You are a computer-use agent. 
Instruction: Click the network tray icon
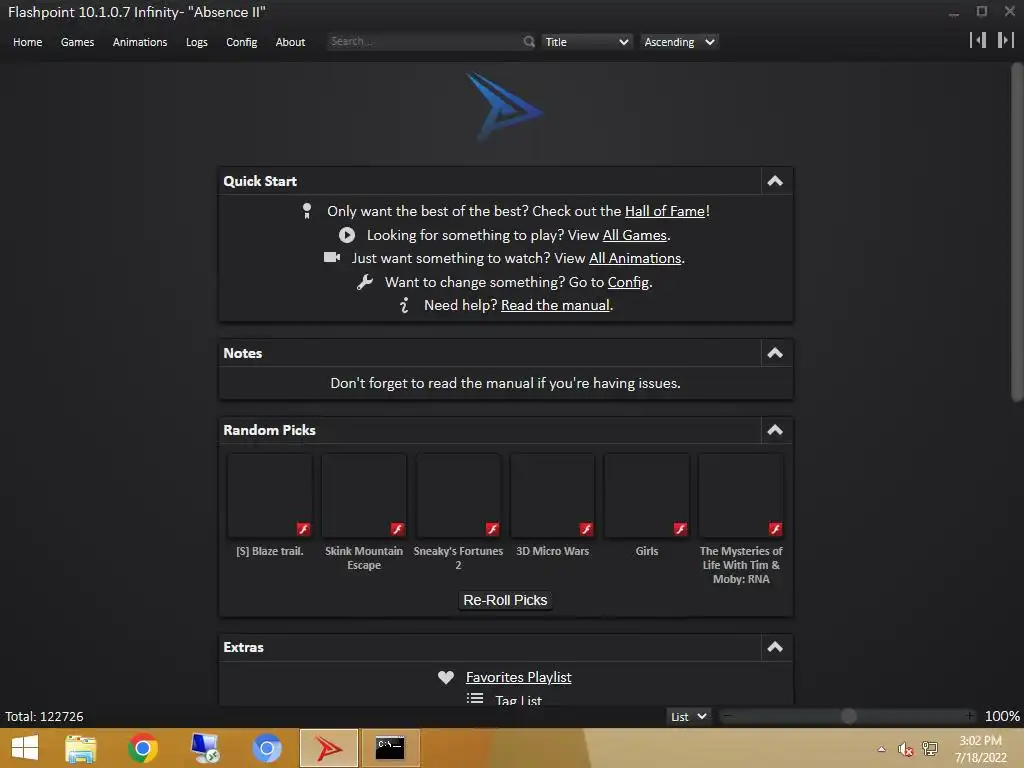point(930,748)
